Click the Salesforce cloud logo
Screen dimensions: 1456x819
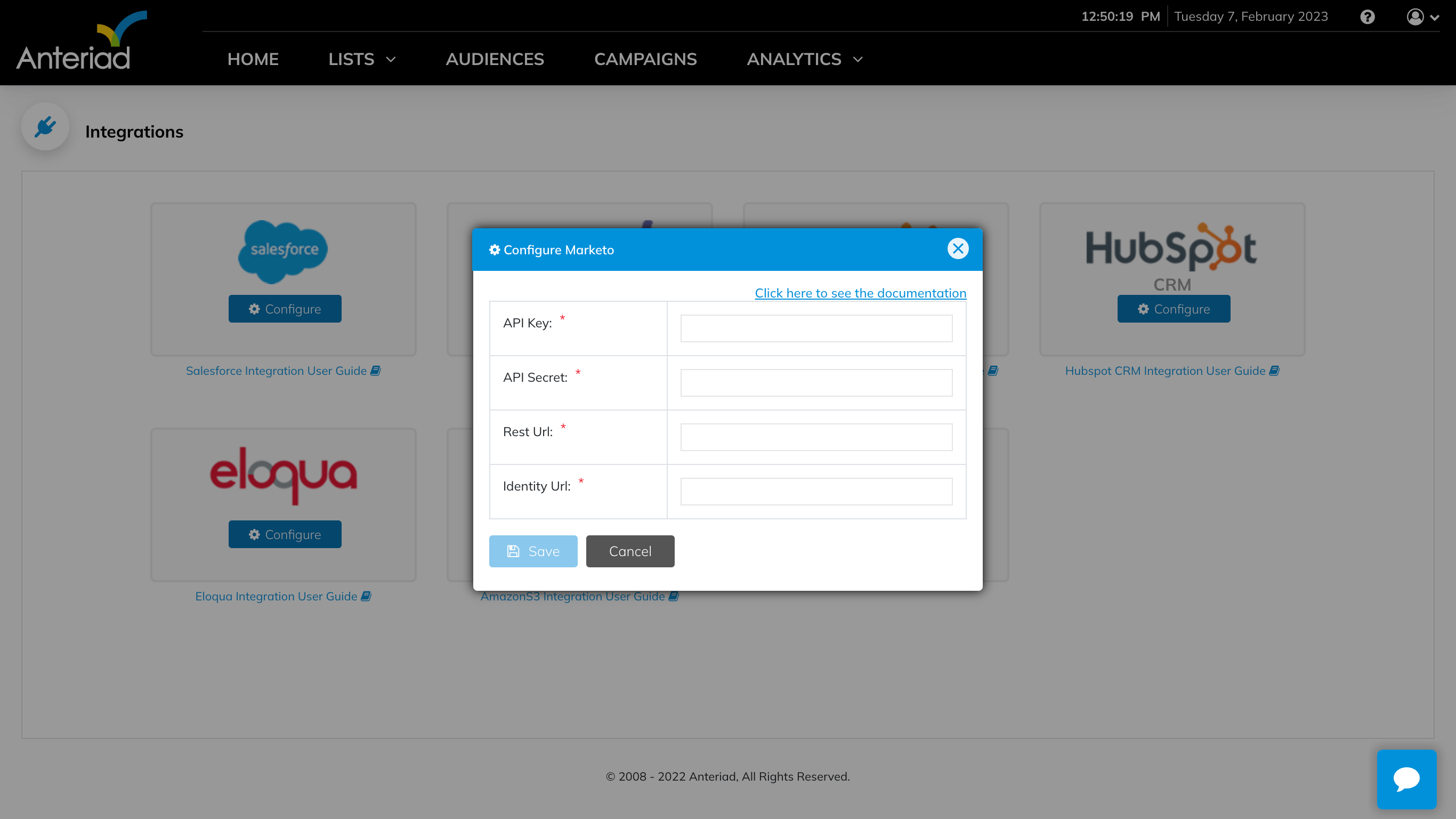pyautogui.click(x=283, y=251)
